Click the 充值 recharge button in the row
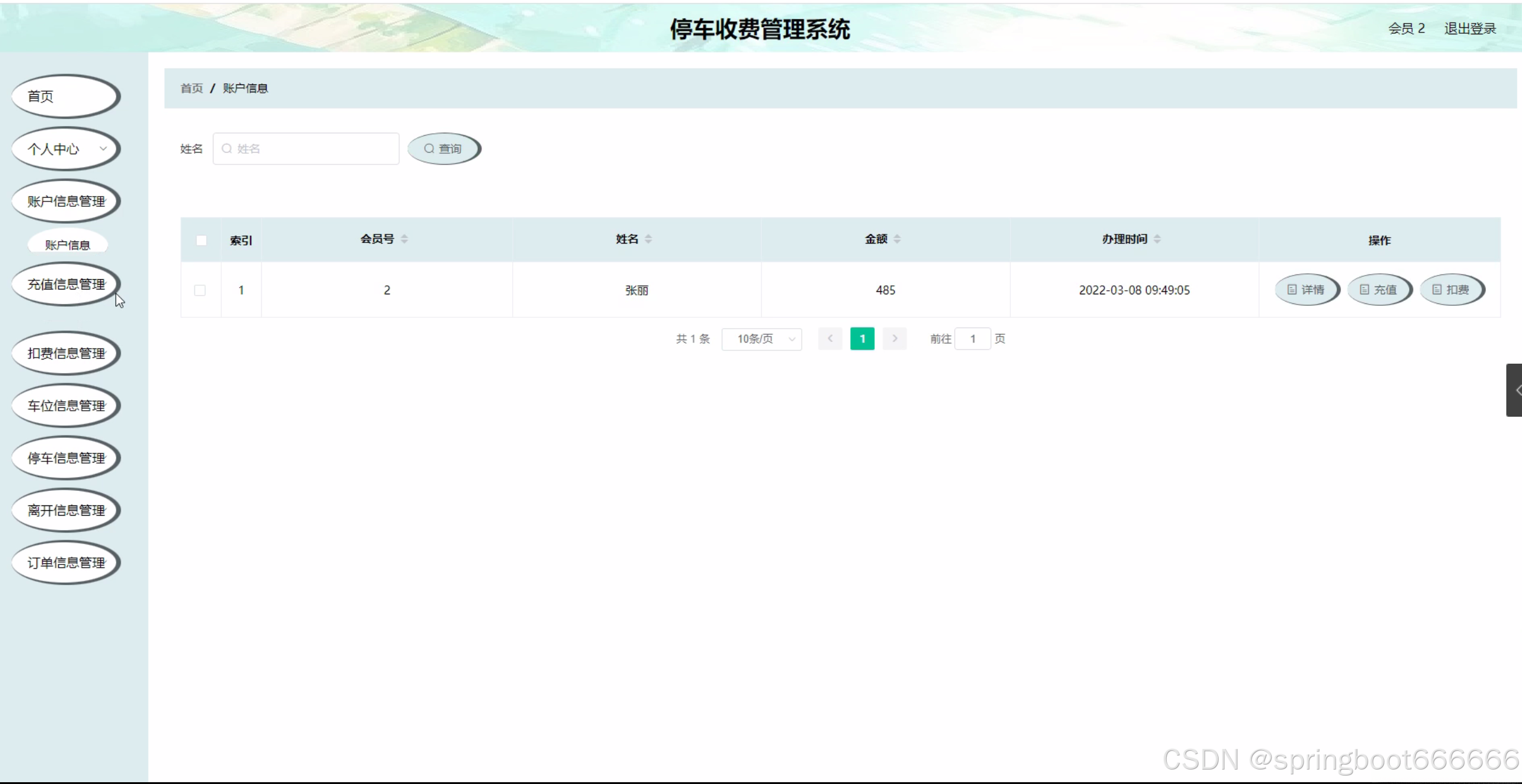 pyautogui.click(x=1379, y=290)
